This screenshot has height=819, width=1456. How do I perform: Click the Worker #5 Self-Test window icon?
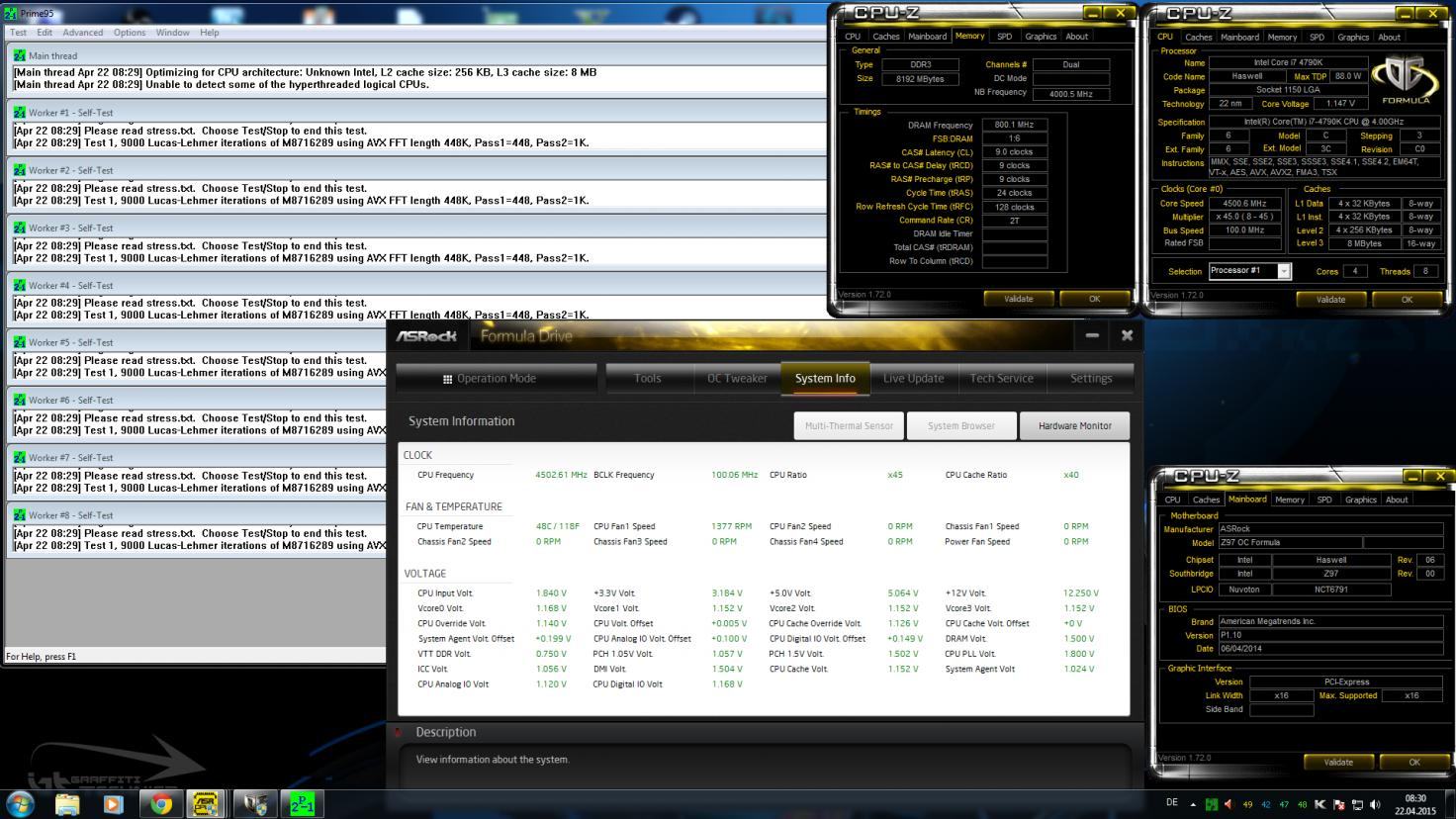(x=20, y=342)
